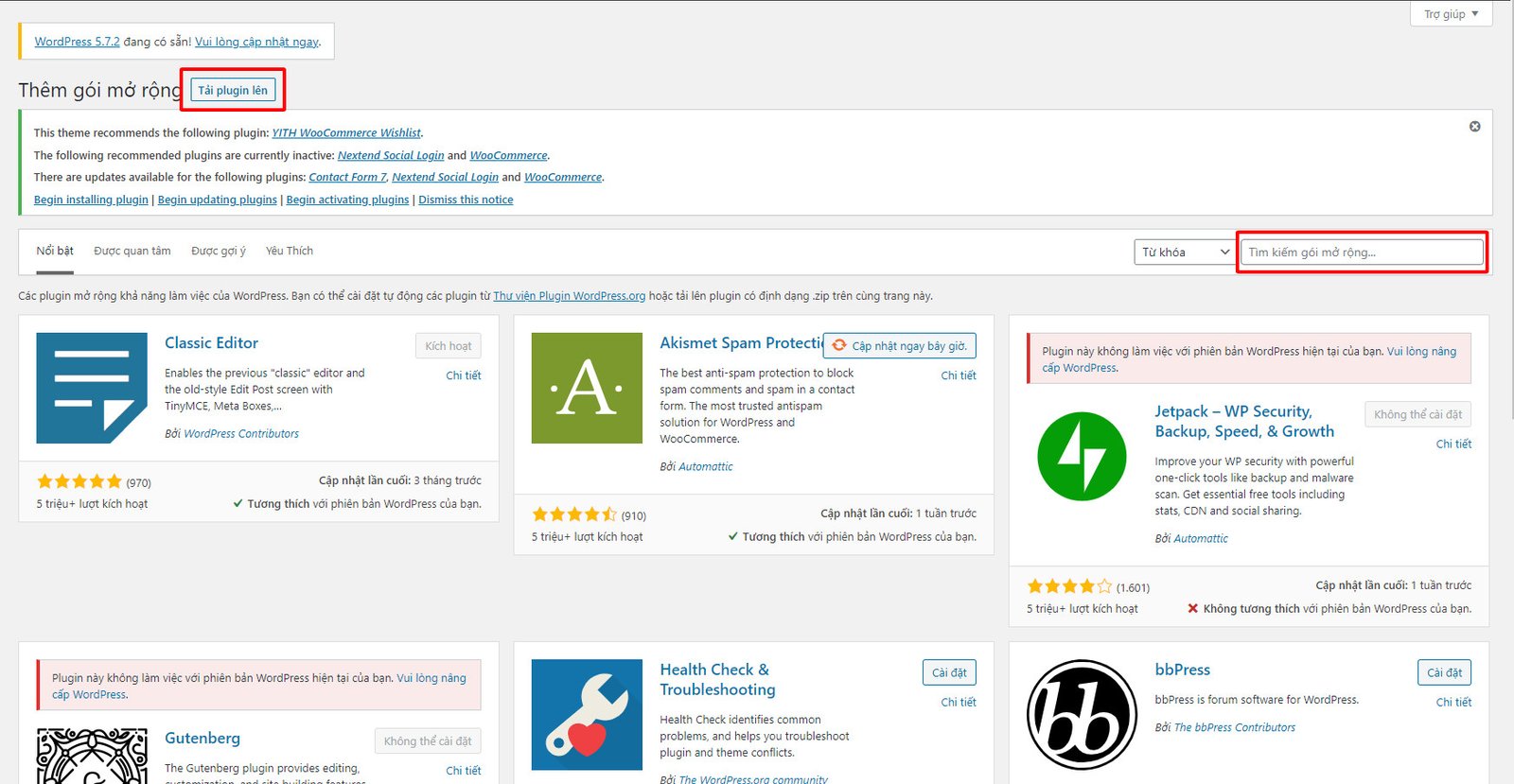Click the disabled Không thể cài đặt Jetpack button
1514x784 pixels.
pyautogui.click(x=1417, y=414)
